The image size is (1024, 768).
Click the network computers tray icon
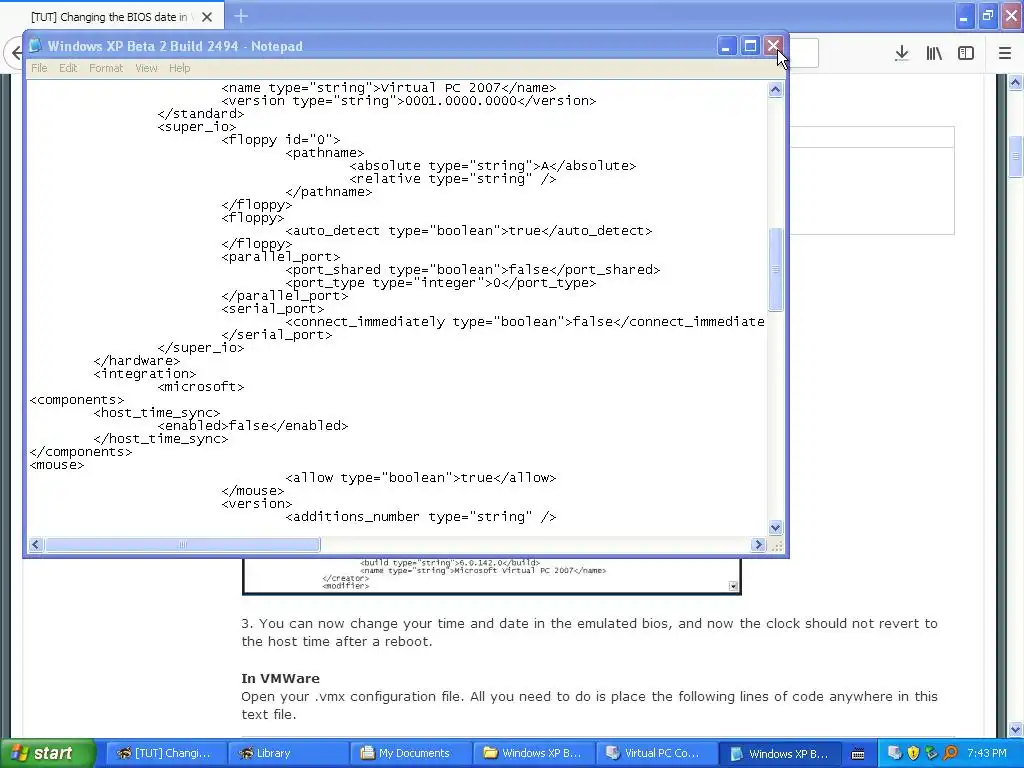(x=895, y=753)
